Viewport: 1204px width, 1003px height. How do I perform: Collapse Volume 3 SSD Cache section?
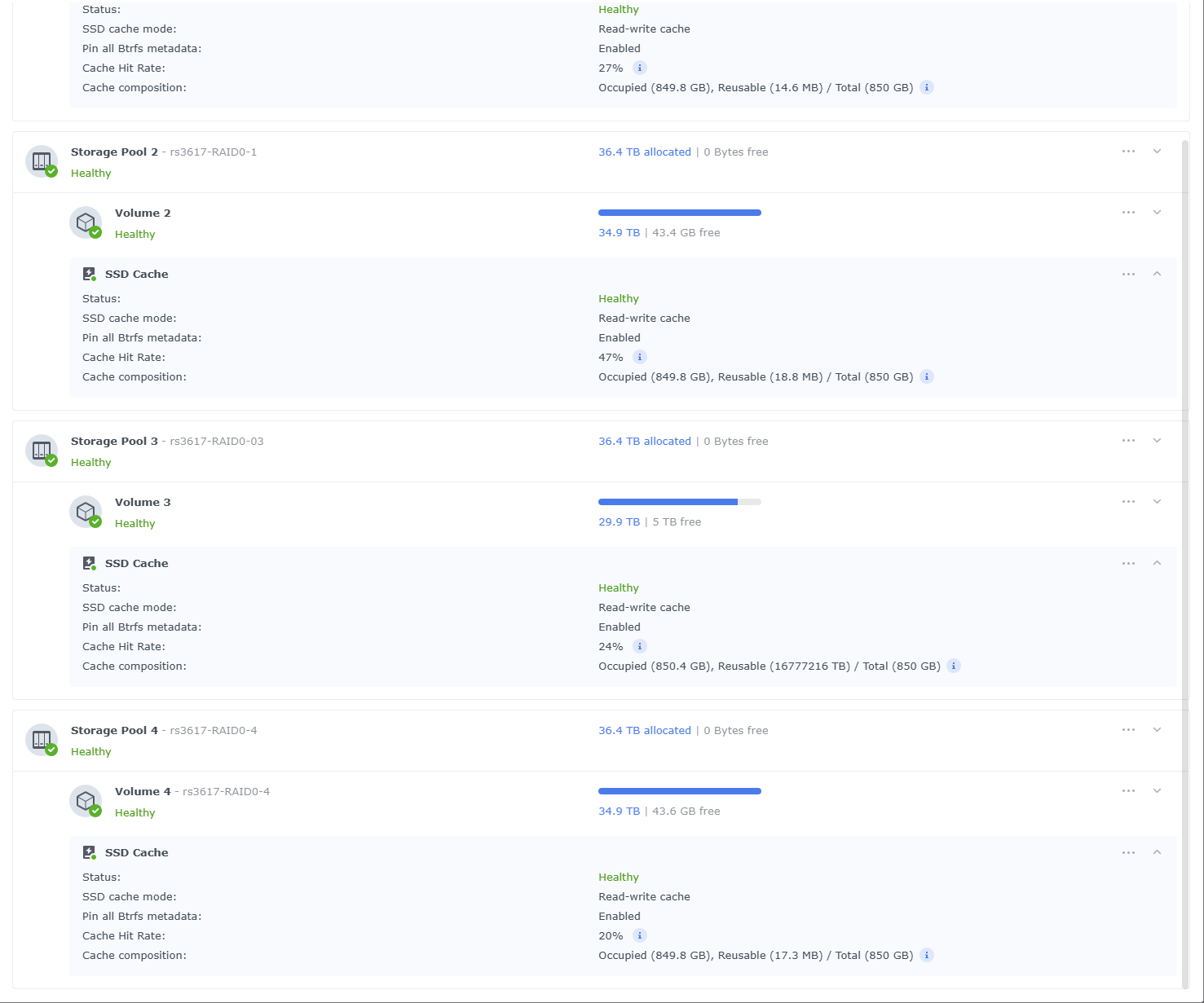(x=1157, y=563)
